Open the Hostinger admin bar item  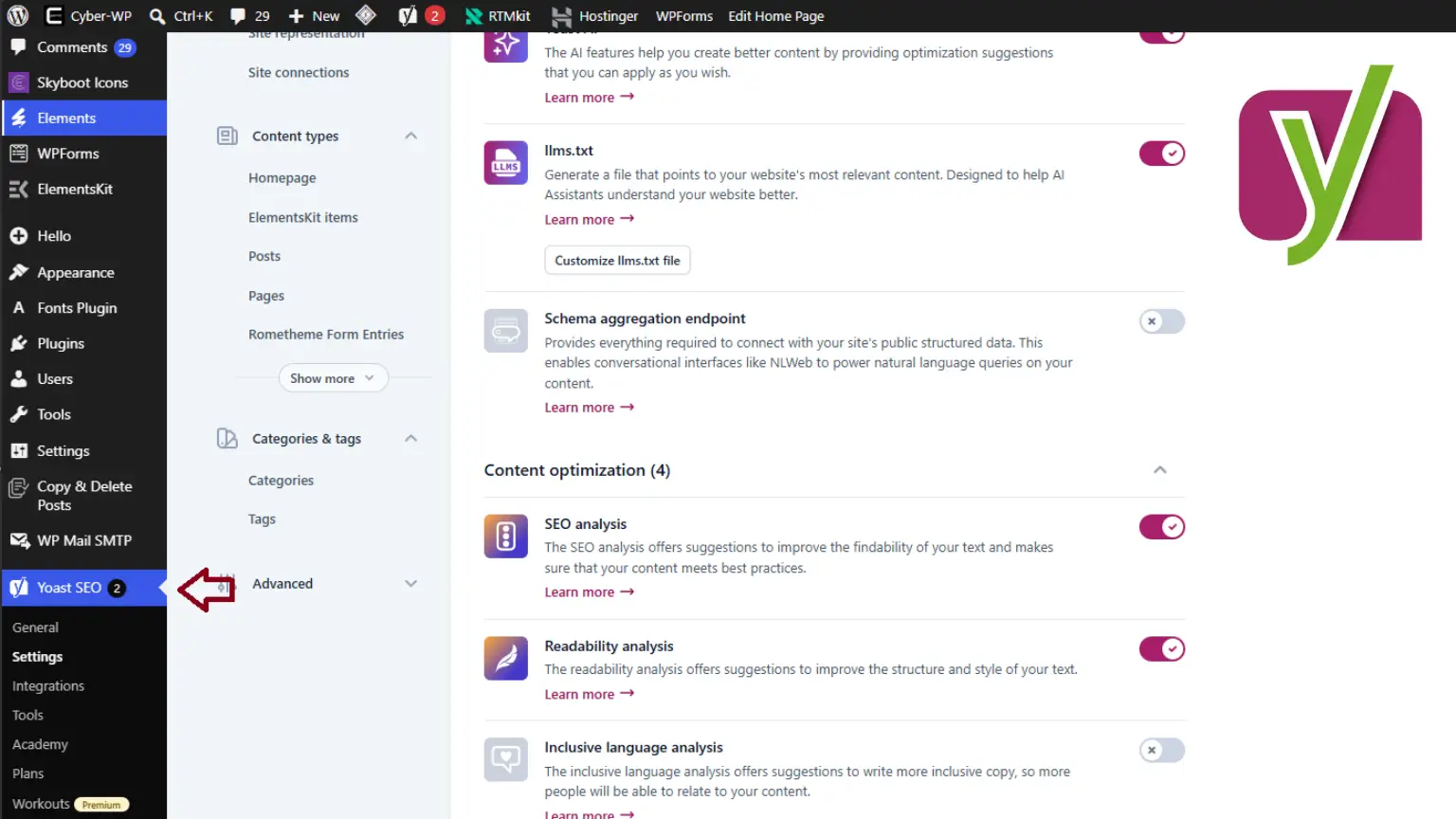(x=595, y=15)
